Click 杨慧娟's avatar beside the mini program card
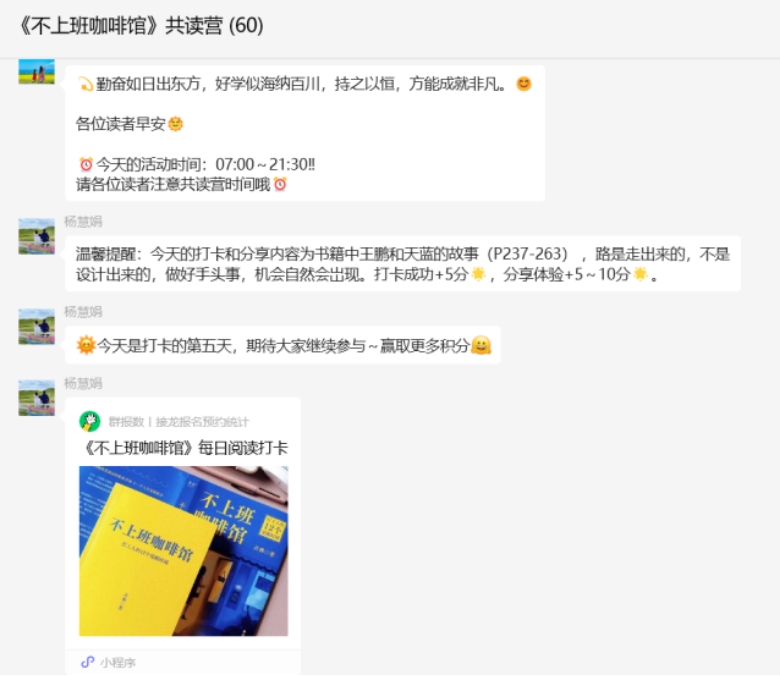Image resolution: width=780 pixels, height=676 pixels. [x=37, y=398]
